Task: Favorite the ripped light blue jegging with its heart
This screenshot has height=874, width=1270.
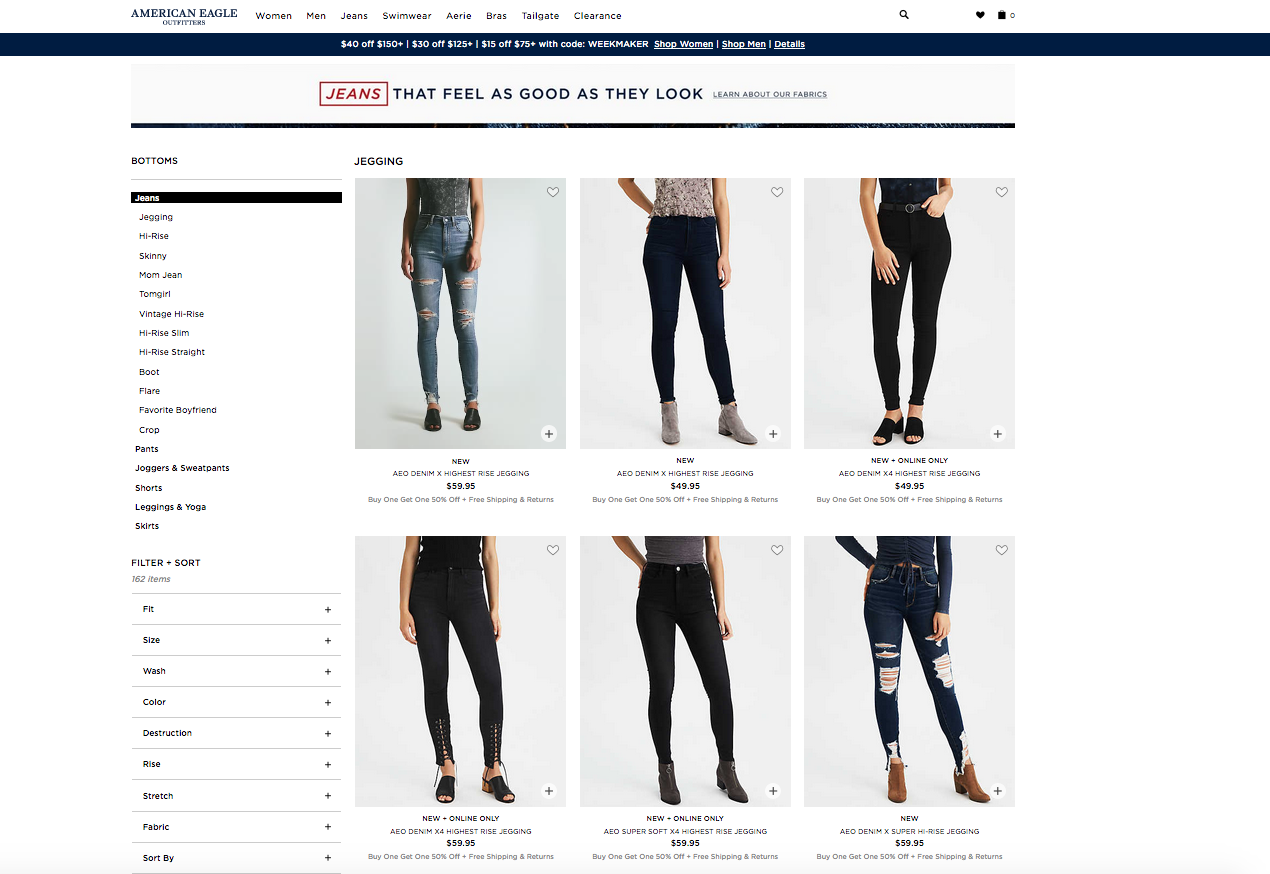Action: point(553,192)
